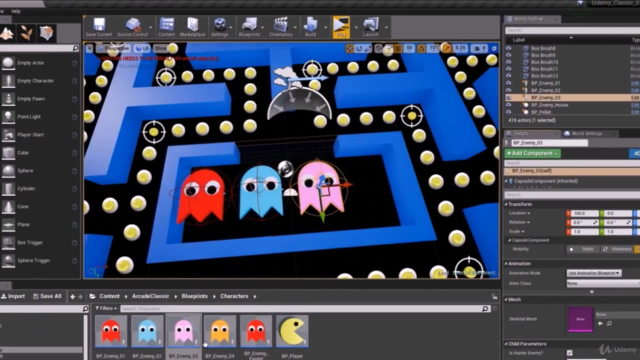Screen dimensions: 640x360
Task: Hide BP_Enemy_House using its eye icon
Action: [509, 105]
